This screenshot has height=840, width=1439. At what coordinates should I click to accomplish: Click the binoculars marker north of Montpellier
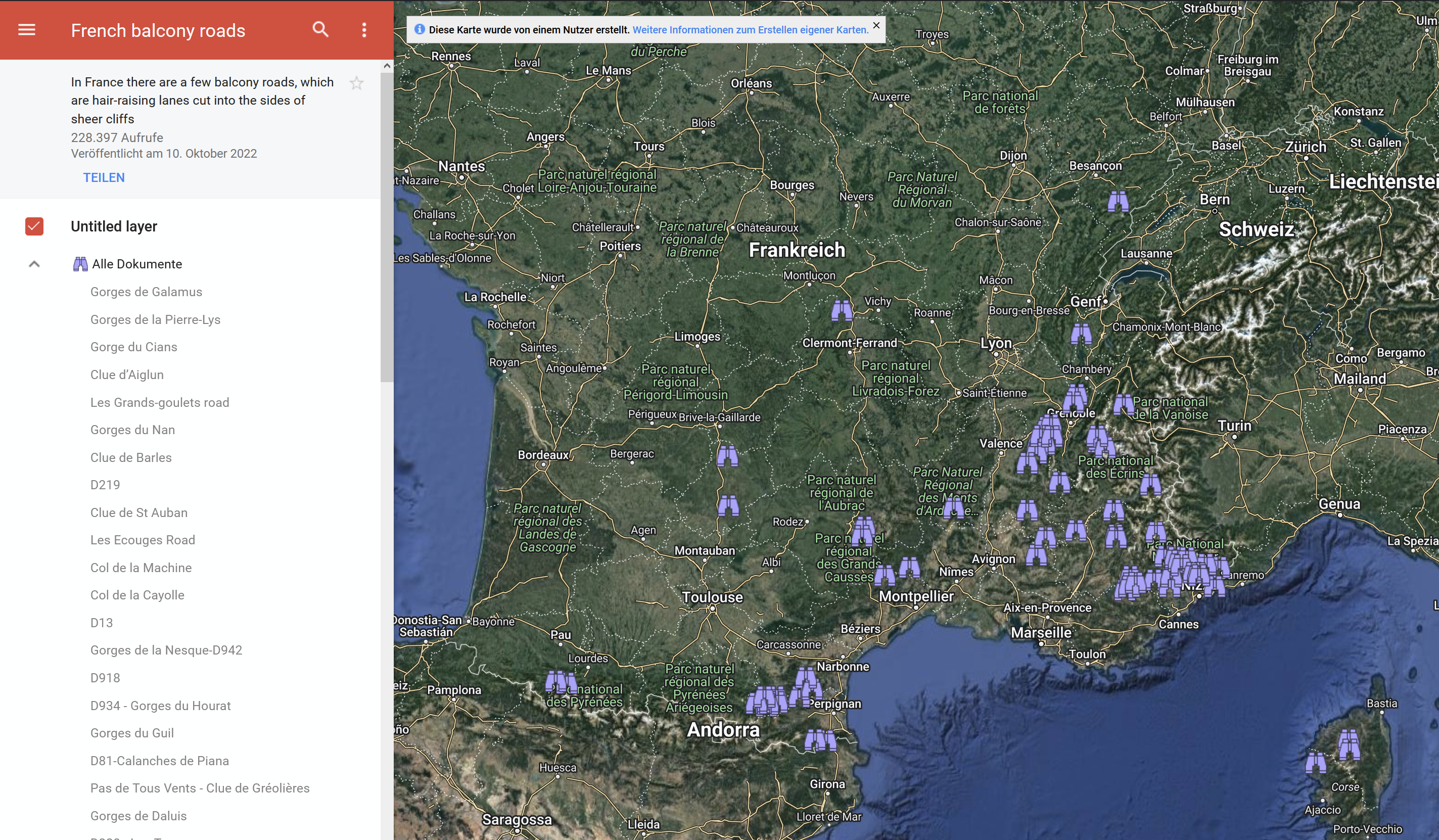[909, 567]
